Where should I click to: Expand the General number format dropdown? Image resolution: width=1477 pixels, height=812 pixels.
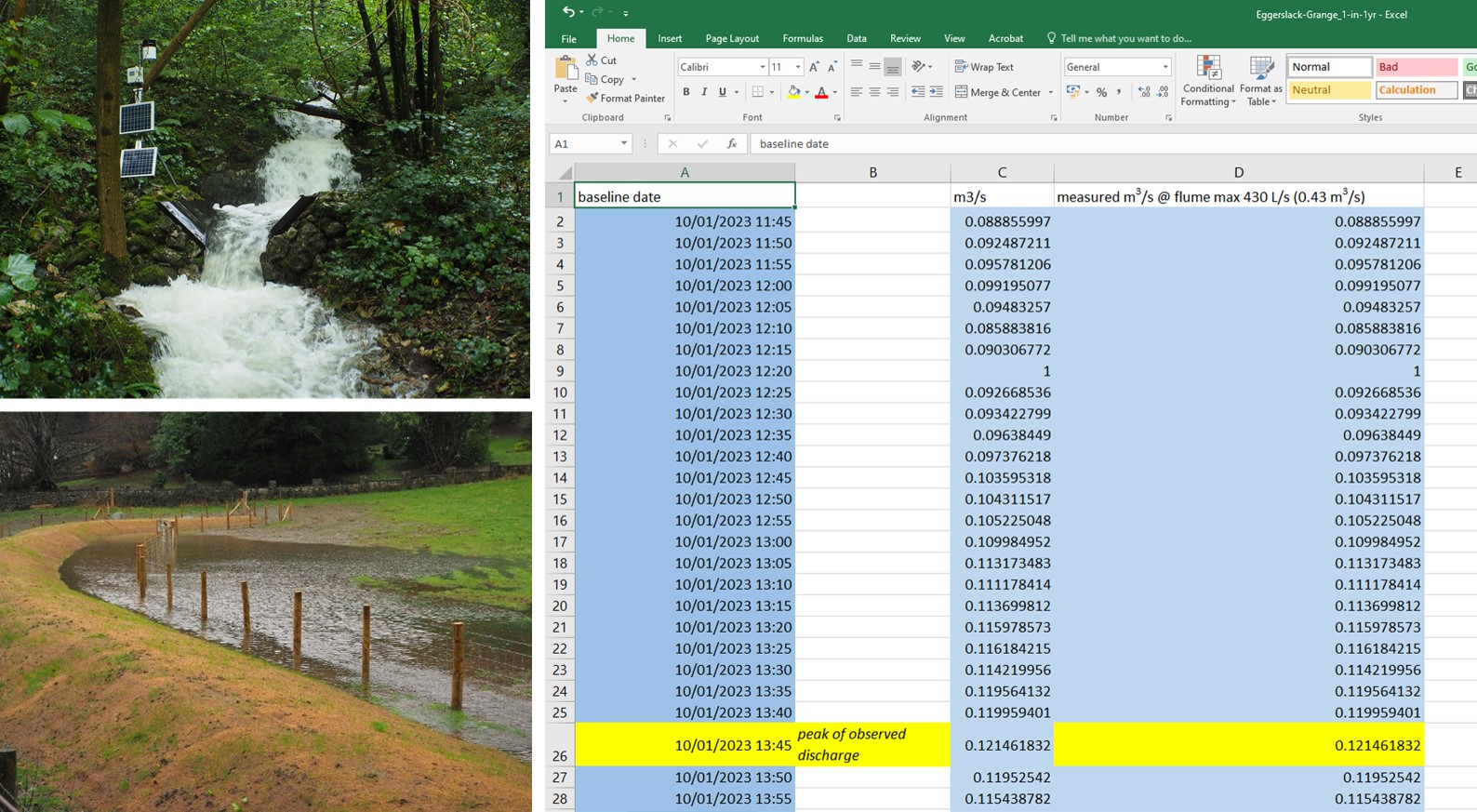coord(1164,67)
